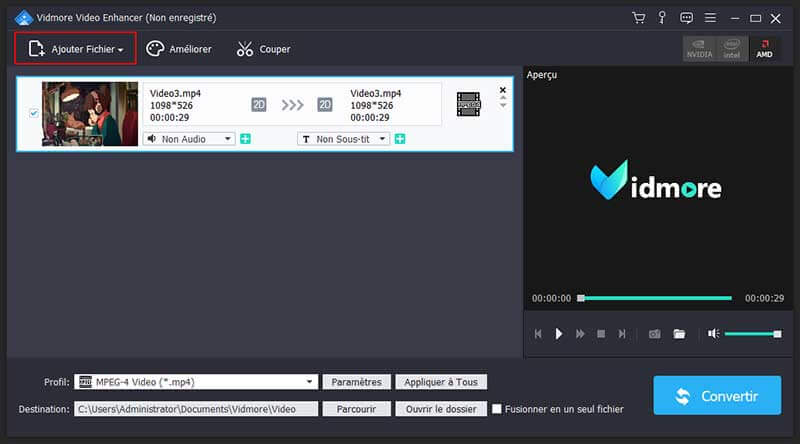Enable Fusionner en un seul fichier
The width and height of the screenshot is (800, 444).
[x=497, y=409]
